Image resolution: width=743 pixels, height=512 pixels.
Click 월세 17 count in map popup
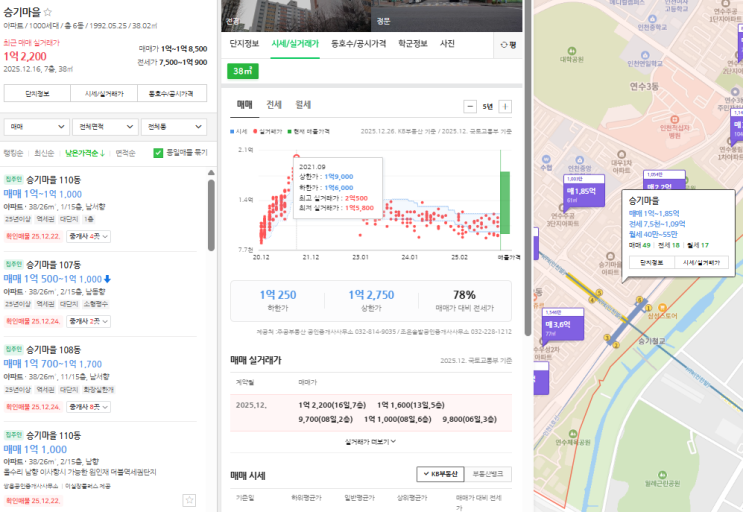[698, 245]
